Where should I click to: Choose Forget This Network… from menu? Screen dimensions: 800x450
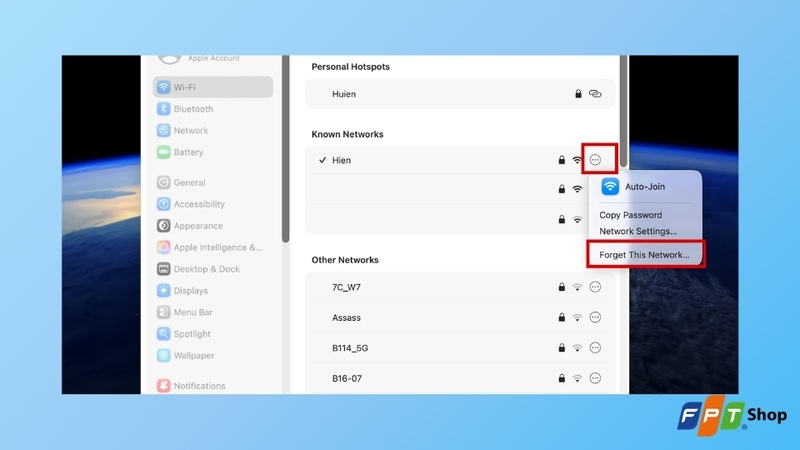click(x=644, y=255)
